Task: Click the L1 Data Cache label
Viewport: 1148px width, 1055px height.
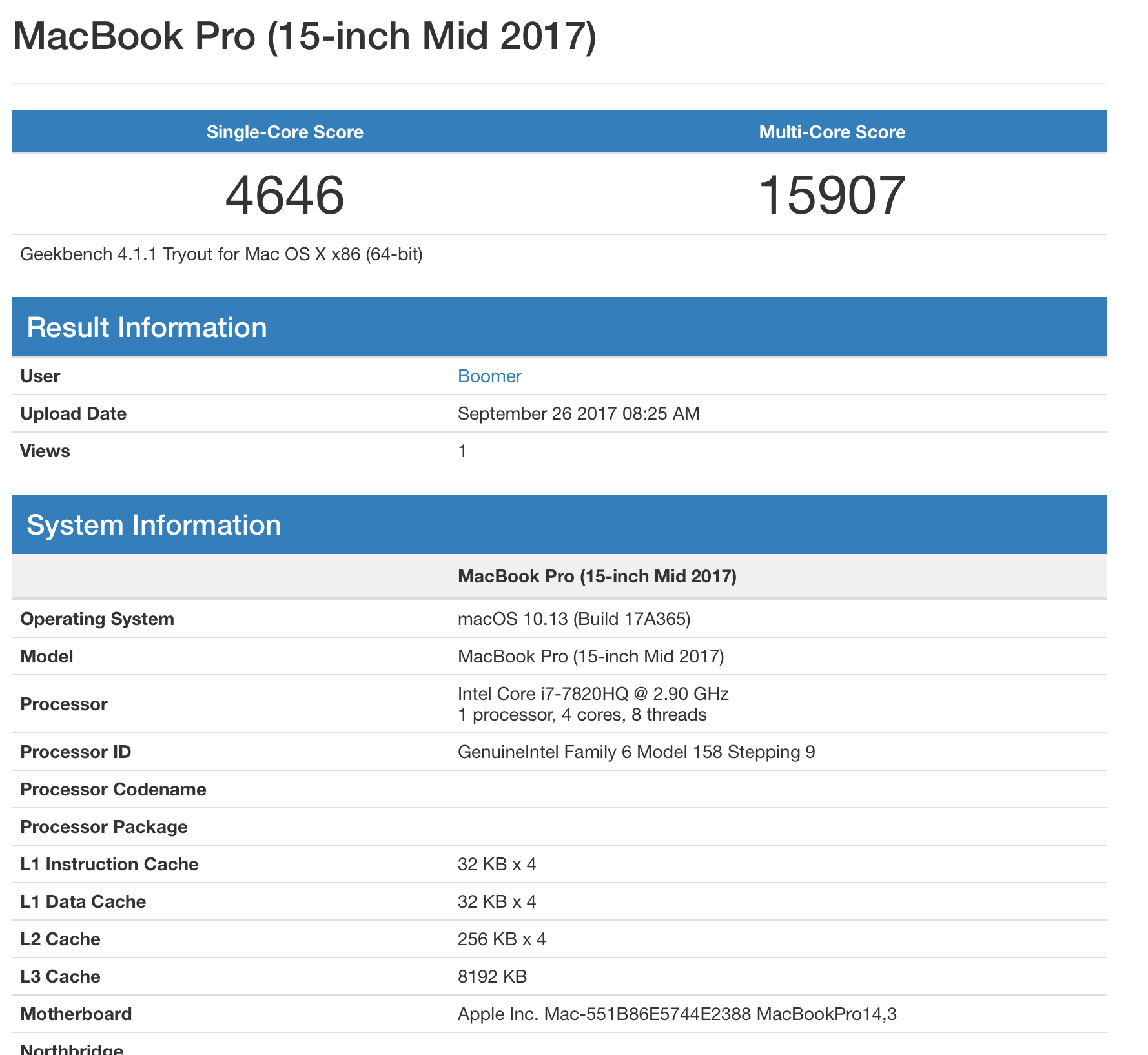Action: pyautogui.click(x=83, y=901)
